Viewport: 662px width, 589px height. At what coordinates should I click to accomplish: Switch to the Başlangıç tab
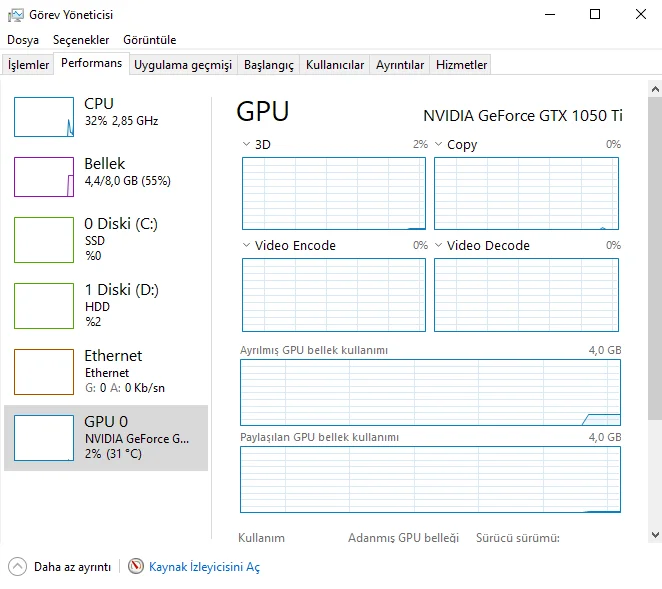tap(269, 65)
